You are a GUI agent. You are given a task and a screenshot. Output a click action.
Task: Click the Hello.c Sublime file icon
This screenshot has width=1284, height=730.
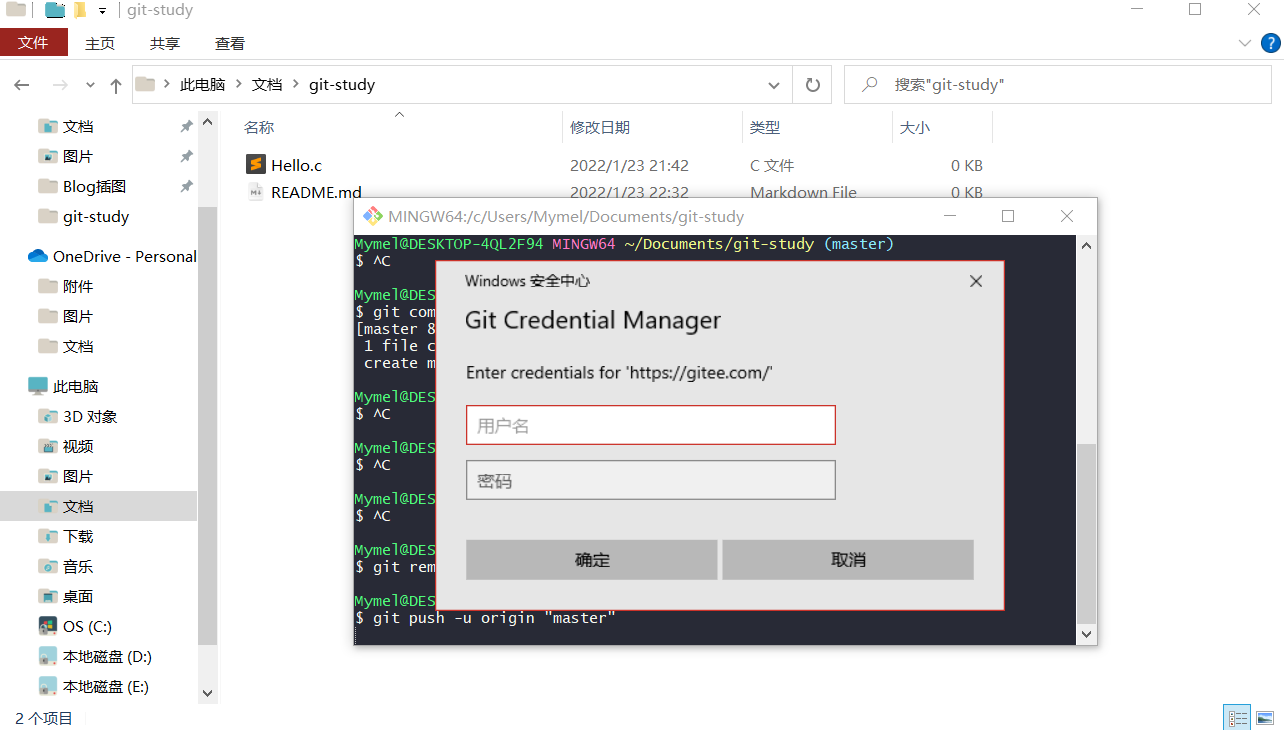[256, 165]
